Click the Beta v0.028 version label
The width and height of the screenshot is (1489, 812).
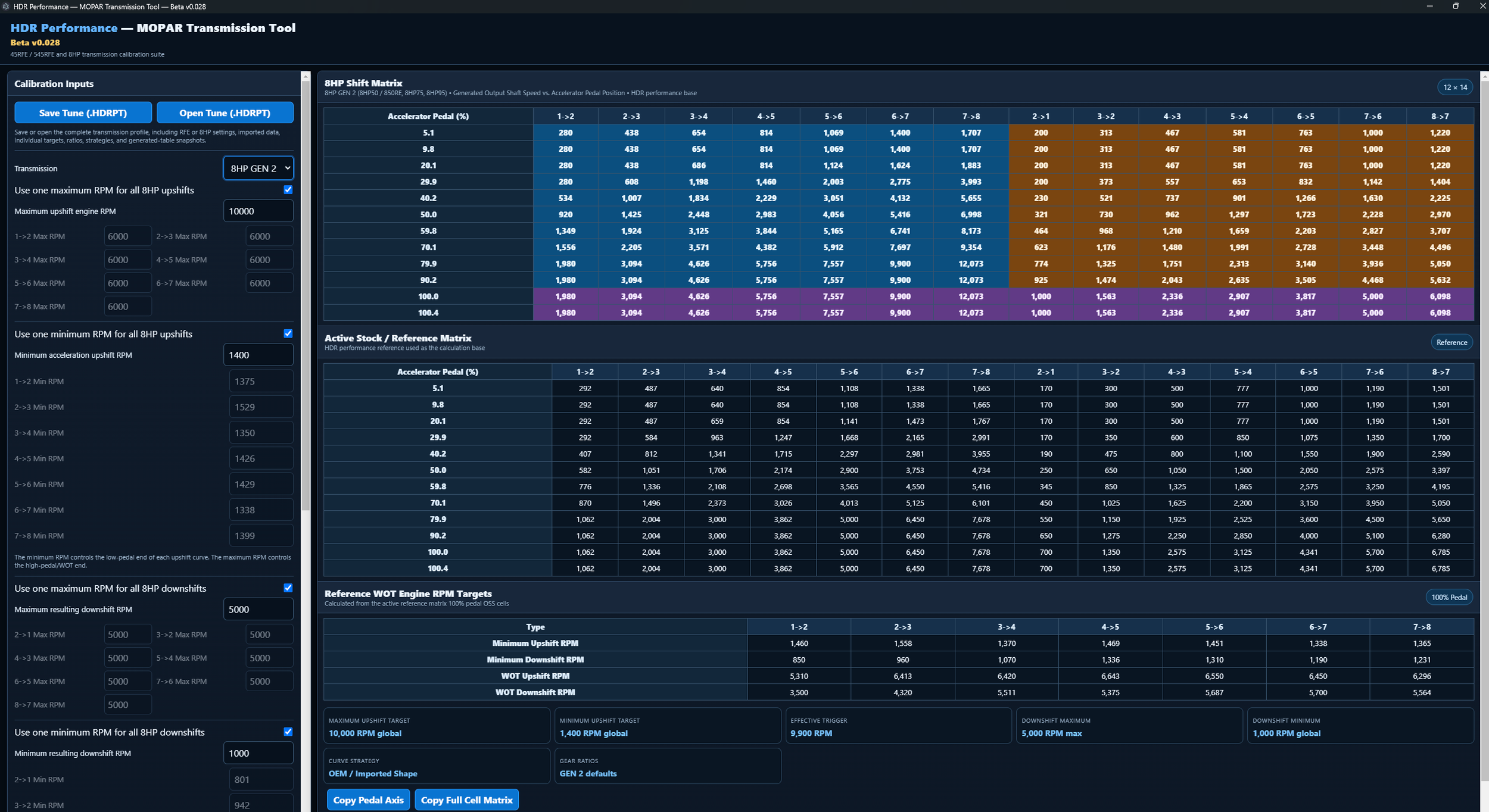35,43
